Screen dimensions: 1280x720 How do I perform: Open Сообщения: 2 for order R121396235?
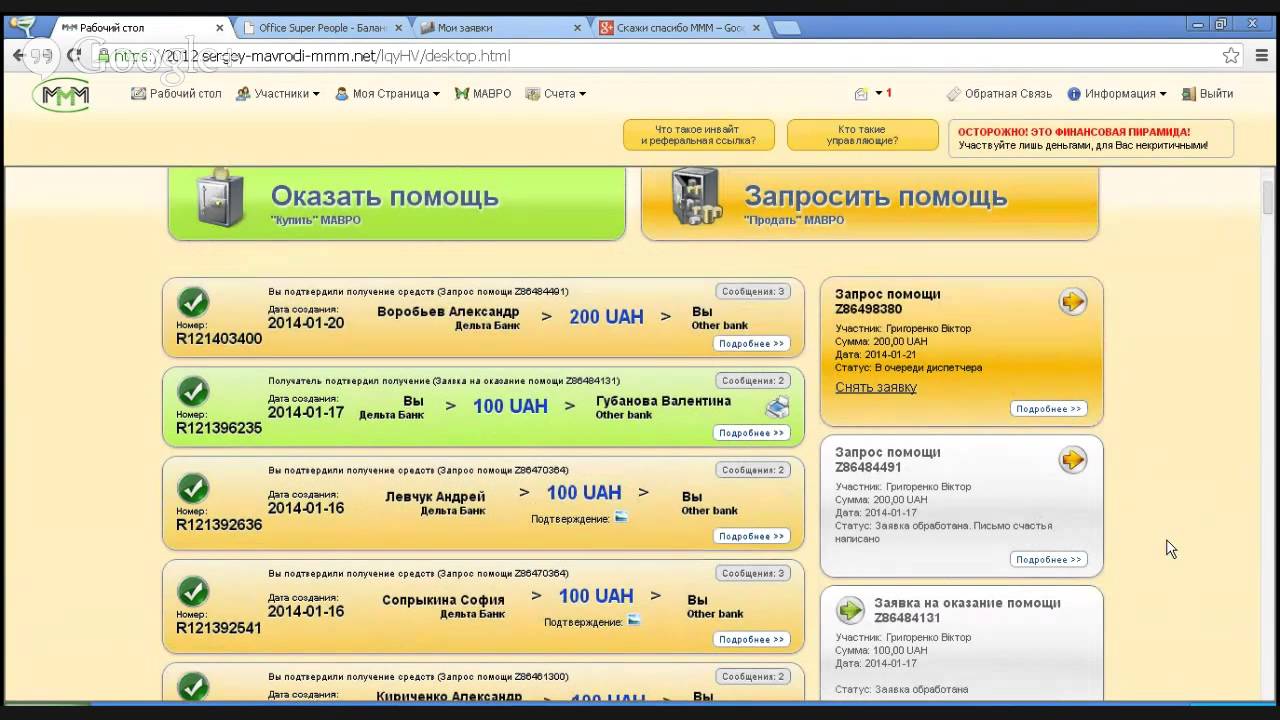[753, 381]
